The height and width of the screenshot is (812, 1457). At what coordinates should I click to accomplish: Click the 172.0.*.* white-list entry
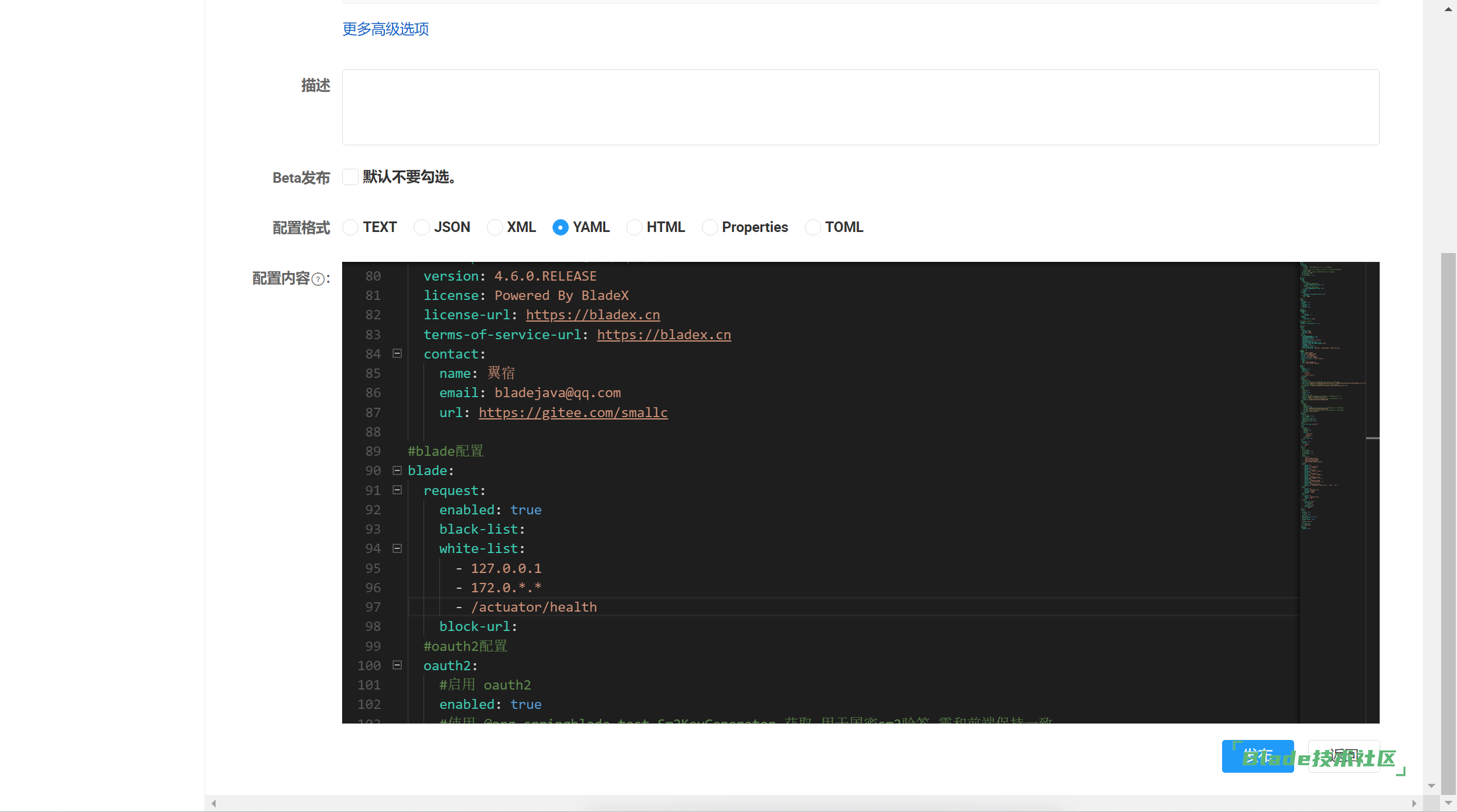click(506, 588)
